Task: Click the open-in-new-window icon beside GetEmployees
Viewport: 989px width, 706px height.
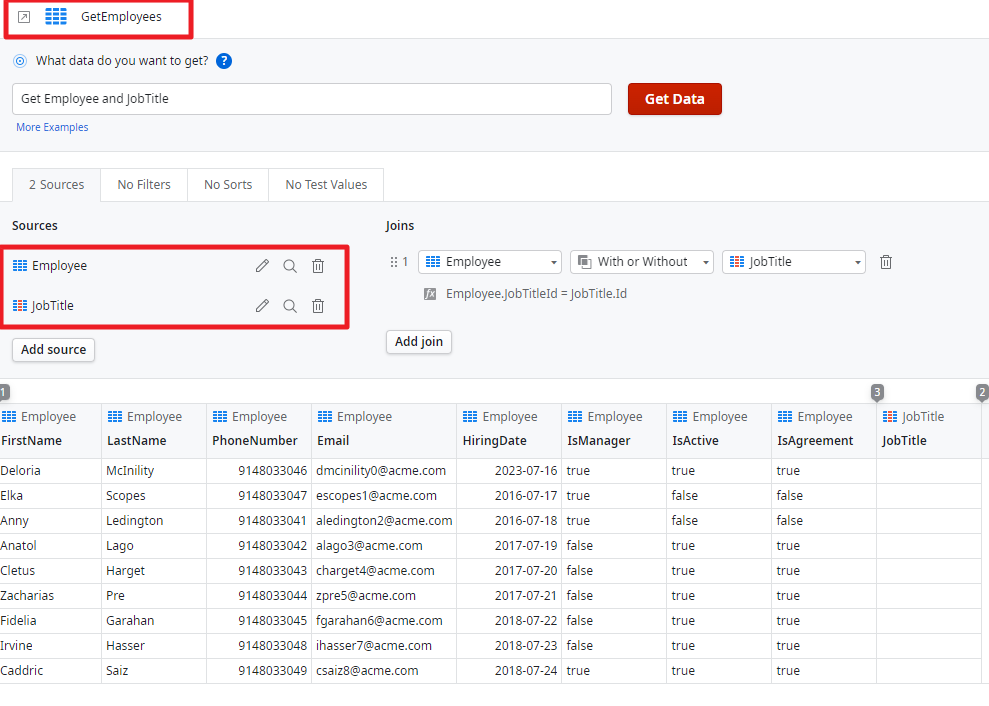Action: (x=23, y=17)
